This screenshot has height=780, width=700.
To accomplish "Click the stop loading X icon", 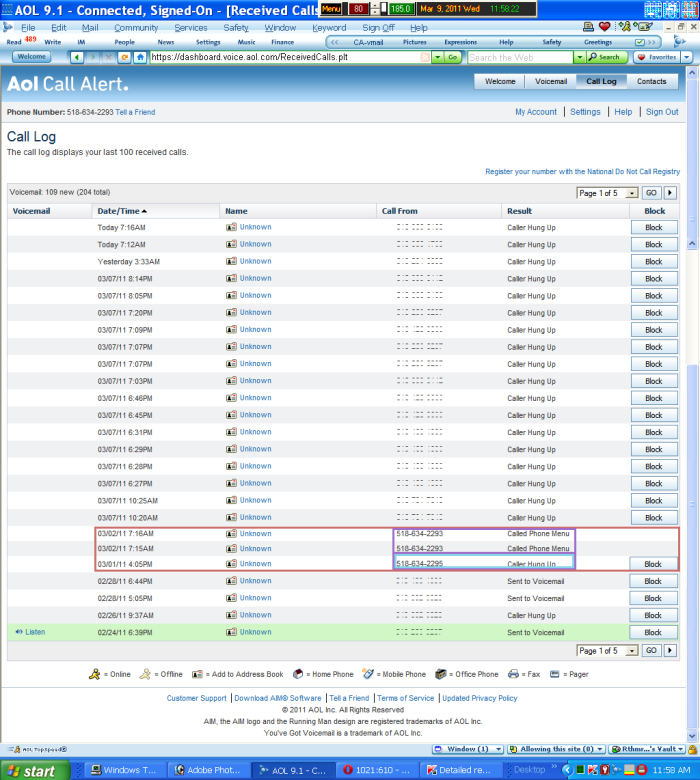I will click(x=108, y=57).
